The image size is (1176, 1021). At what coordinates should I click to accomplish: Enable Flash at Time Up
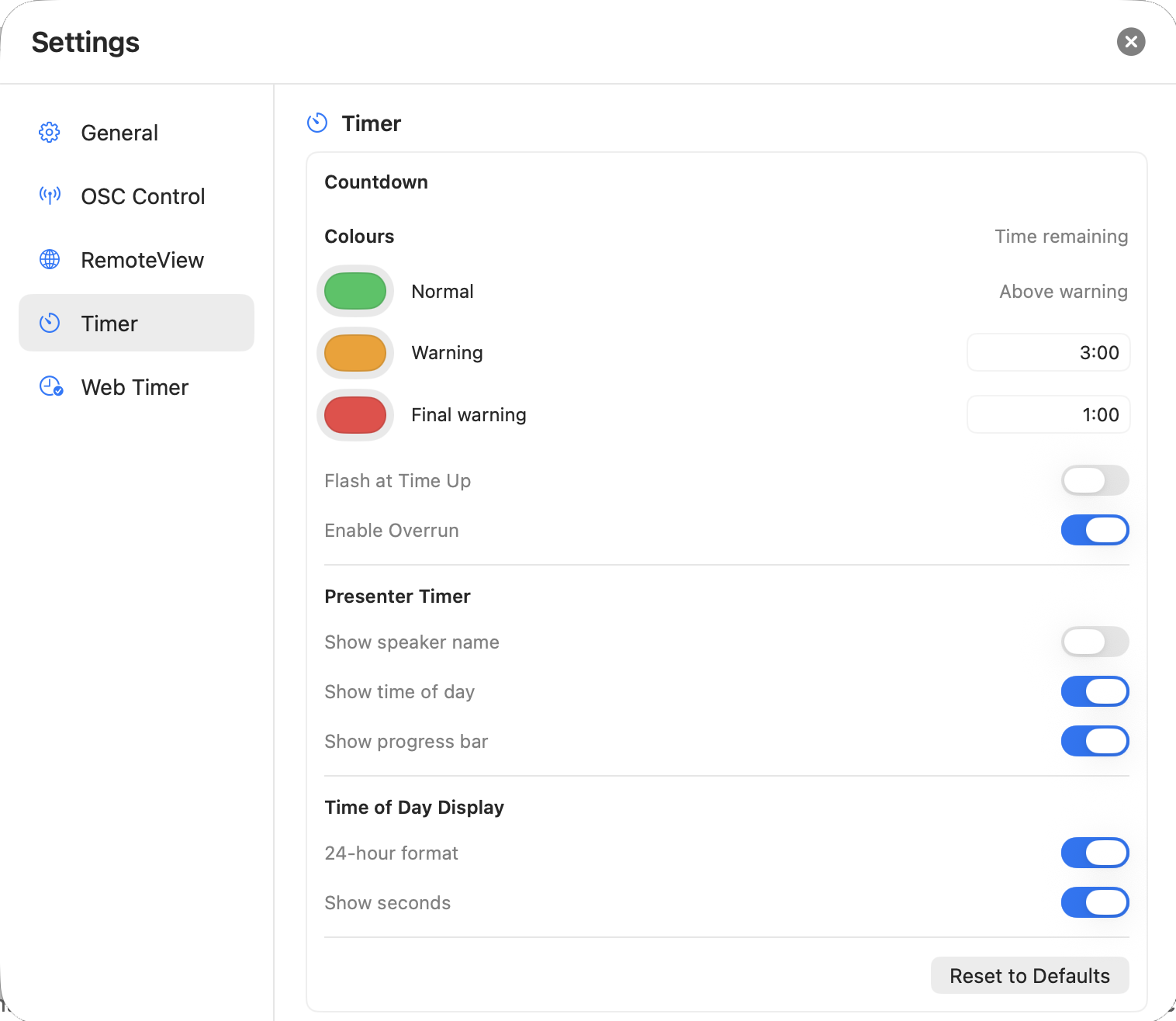pyautogui.click(x=1095, y=481)
